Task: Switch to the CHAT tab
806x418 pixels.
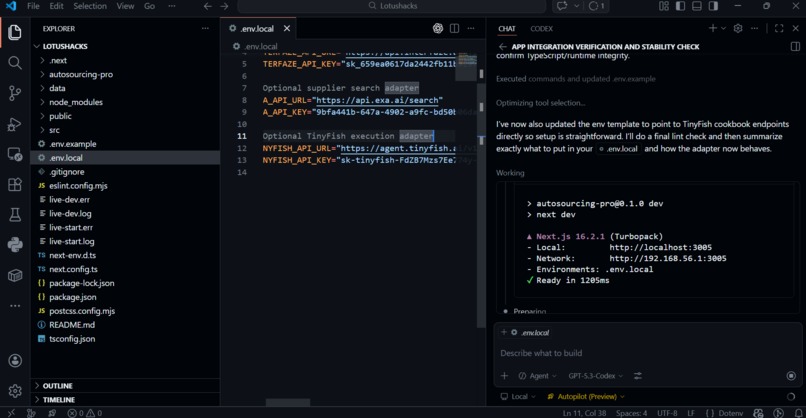Action: tap(506, 29)
